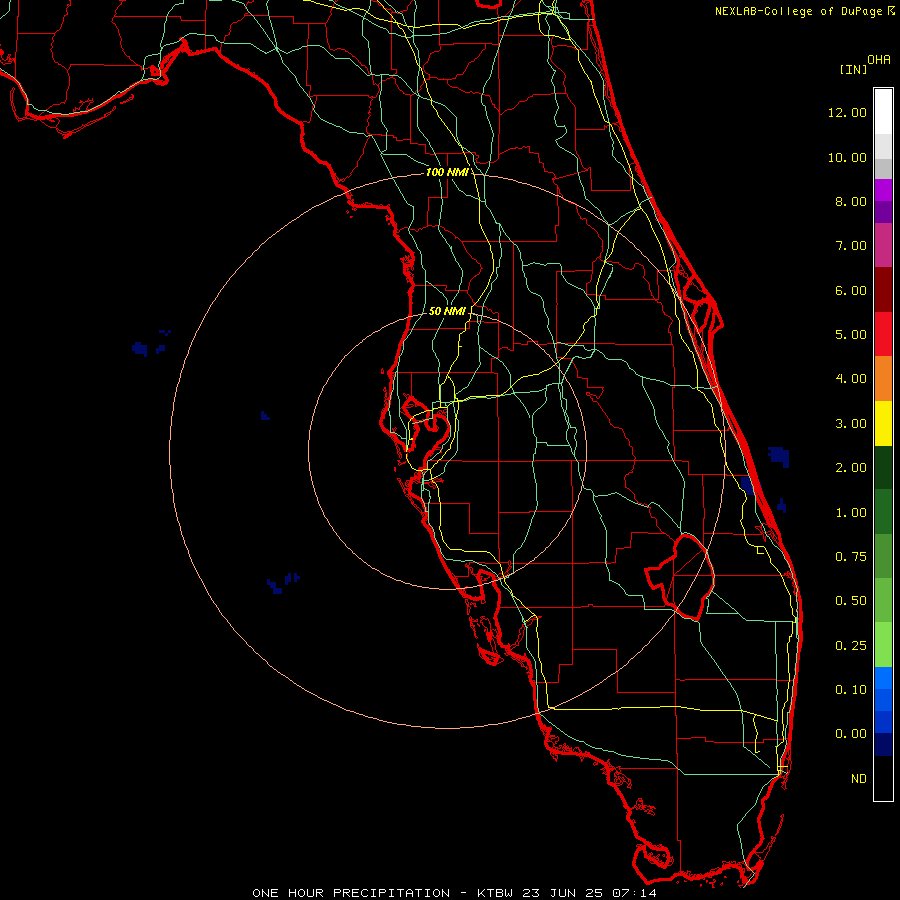Click the '23 JUN 25' date text
900x900 pixels.
[x=563, y=893]
